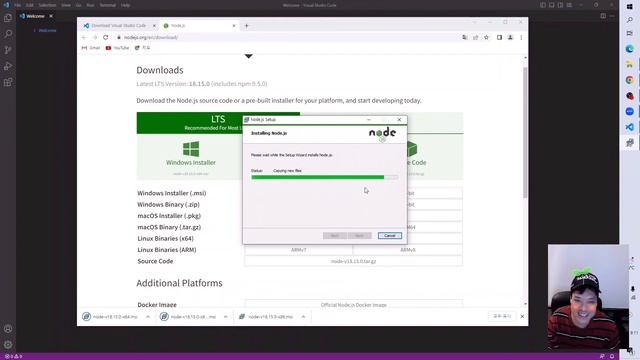
Task: Open the VS Code Edit menu
Action: (x=29, y=5)
